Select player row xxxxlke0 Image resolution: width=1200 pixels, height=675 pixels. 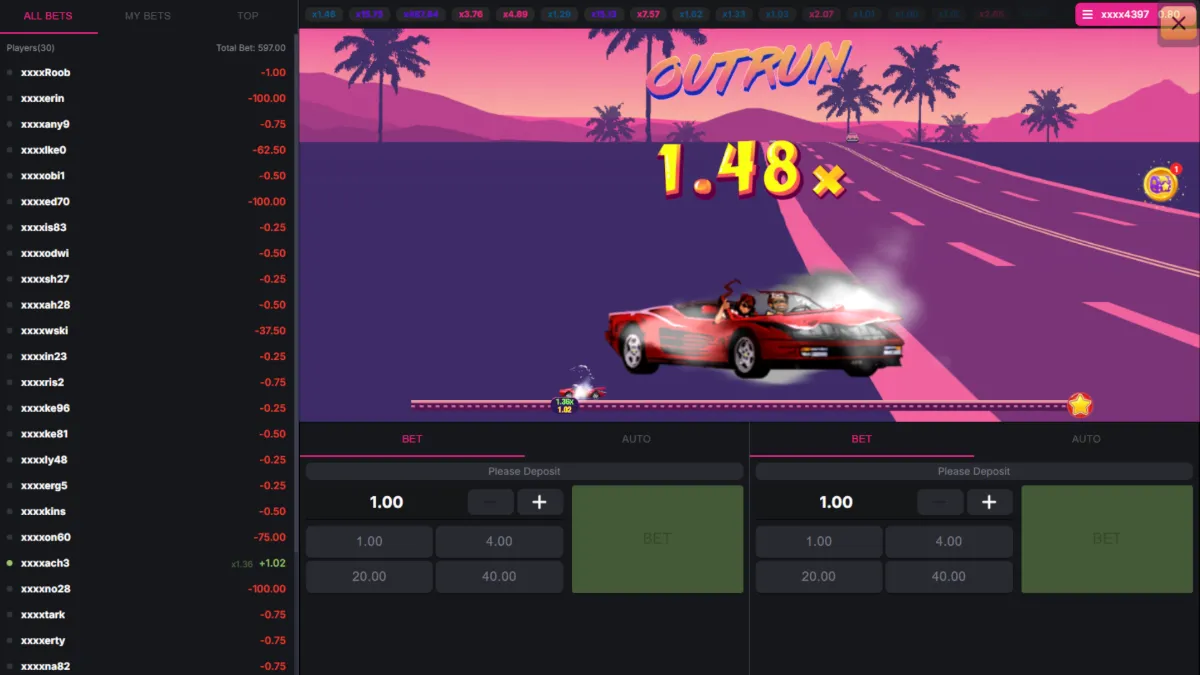[x=147, y=151]
